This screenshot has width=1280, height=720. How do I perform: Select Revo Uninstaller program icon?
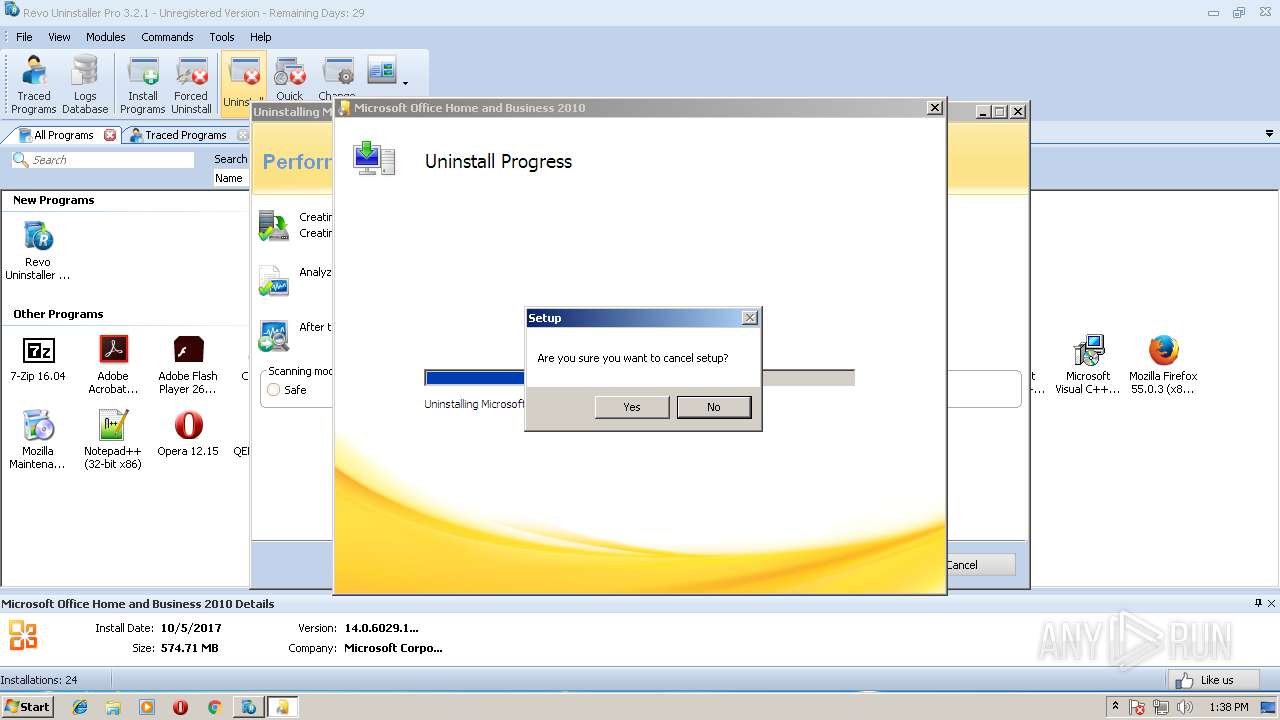(x=38, y=251)
